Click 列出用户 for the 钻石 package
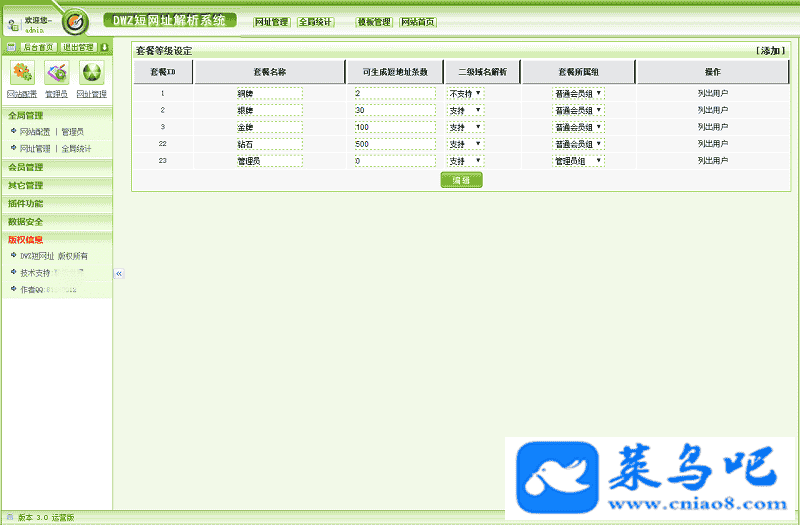 point(713,143)
